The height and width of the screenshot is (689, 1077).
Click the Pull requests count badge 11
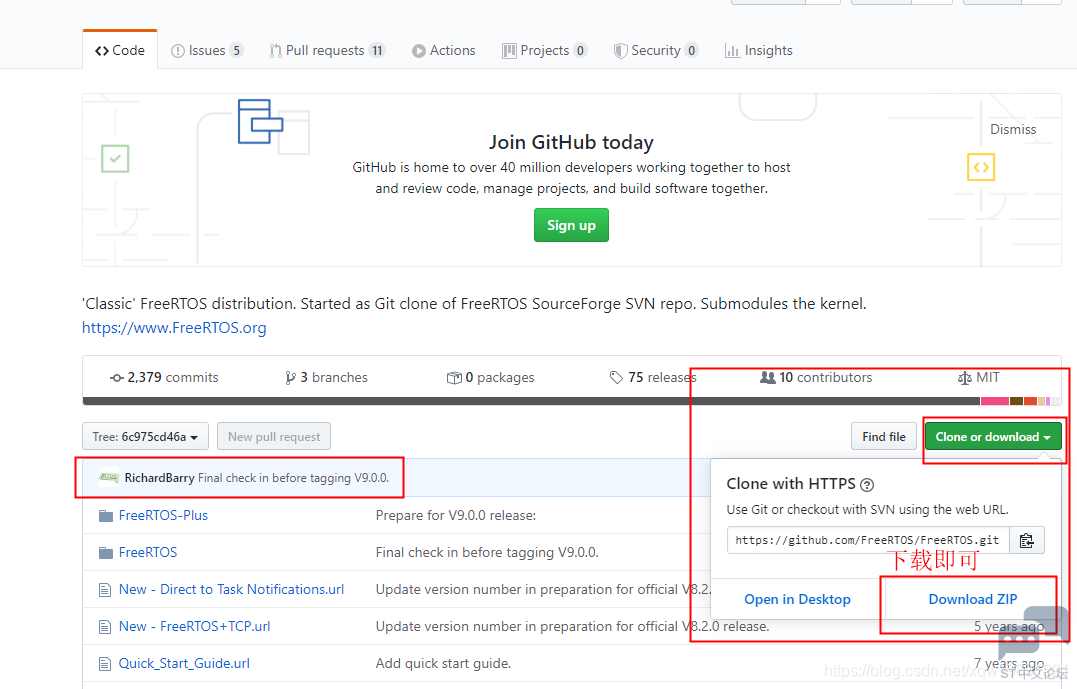pyautogui.click(x=377, y=50)
